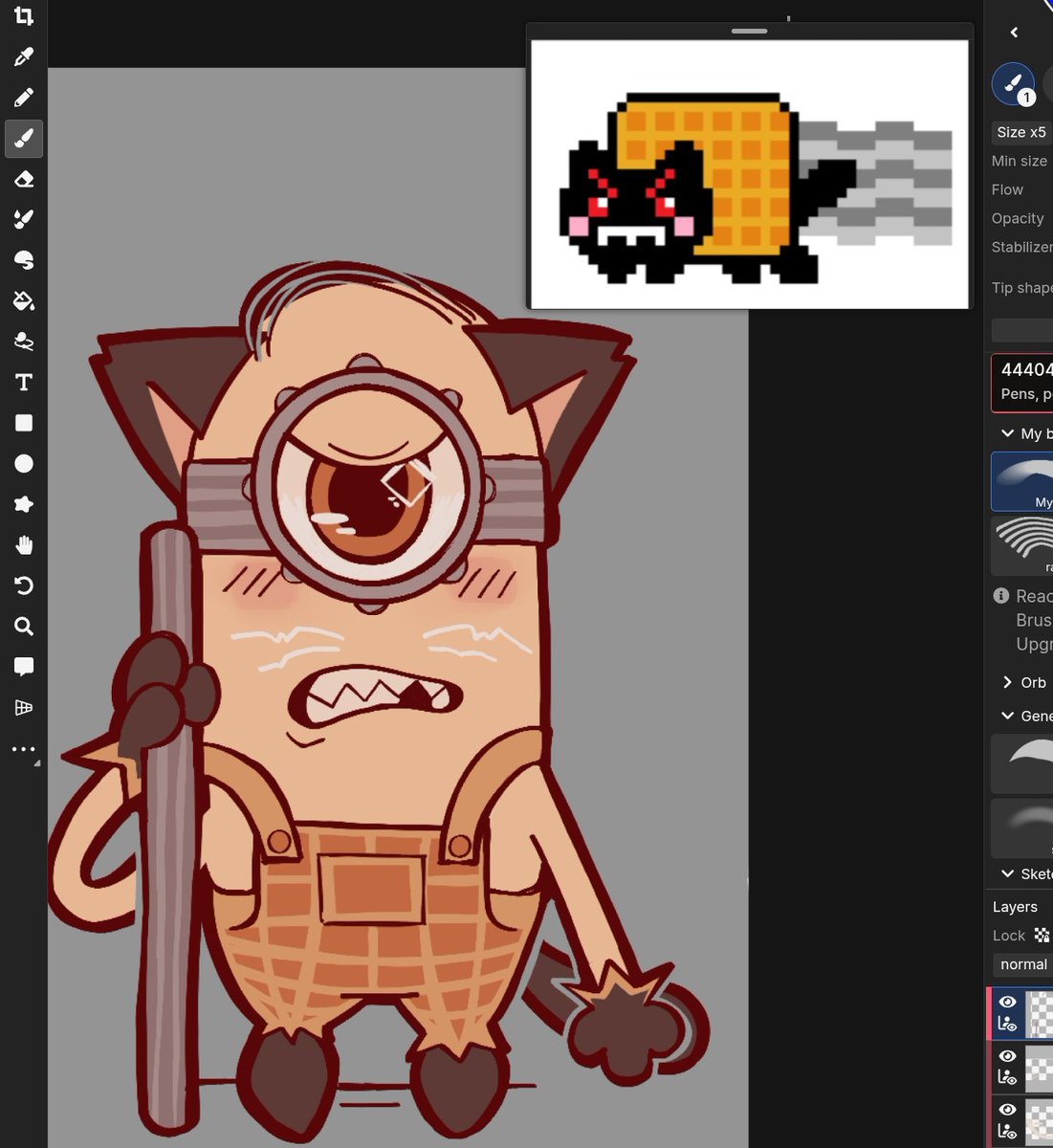
Task: Select the Perspective grid tool
Action: pyautogui.click(x=24, y=708)
